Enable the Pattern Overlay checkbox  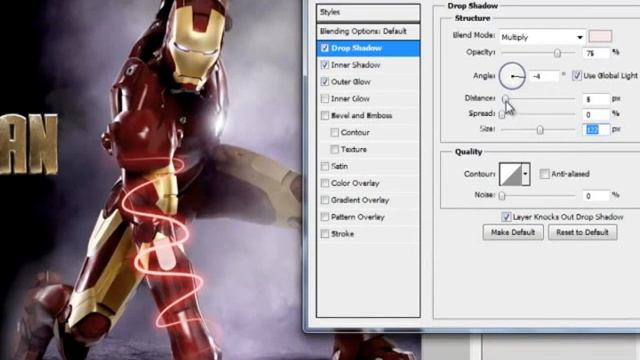click(325, 217)
